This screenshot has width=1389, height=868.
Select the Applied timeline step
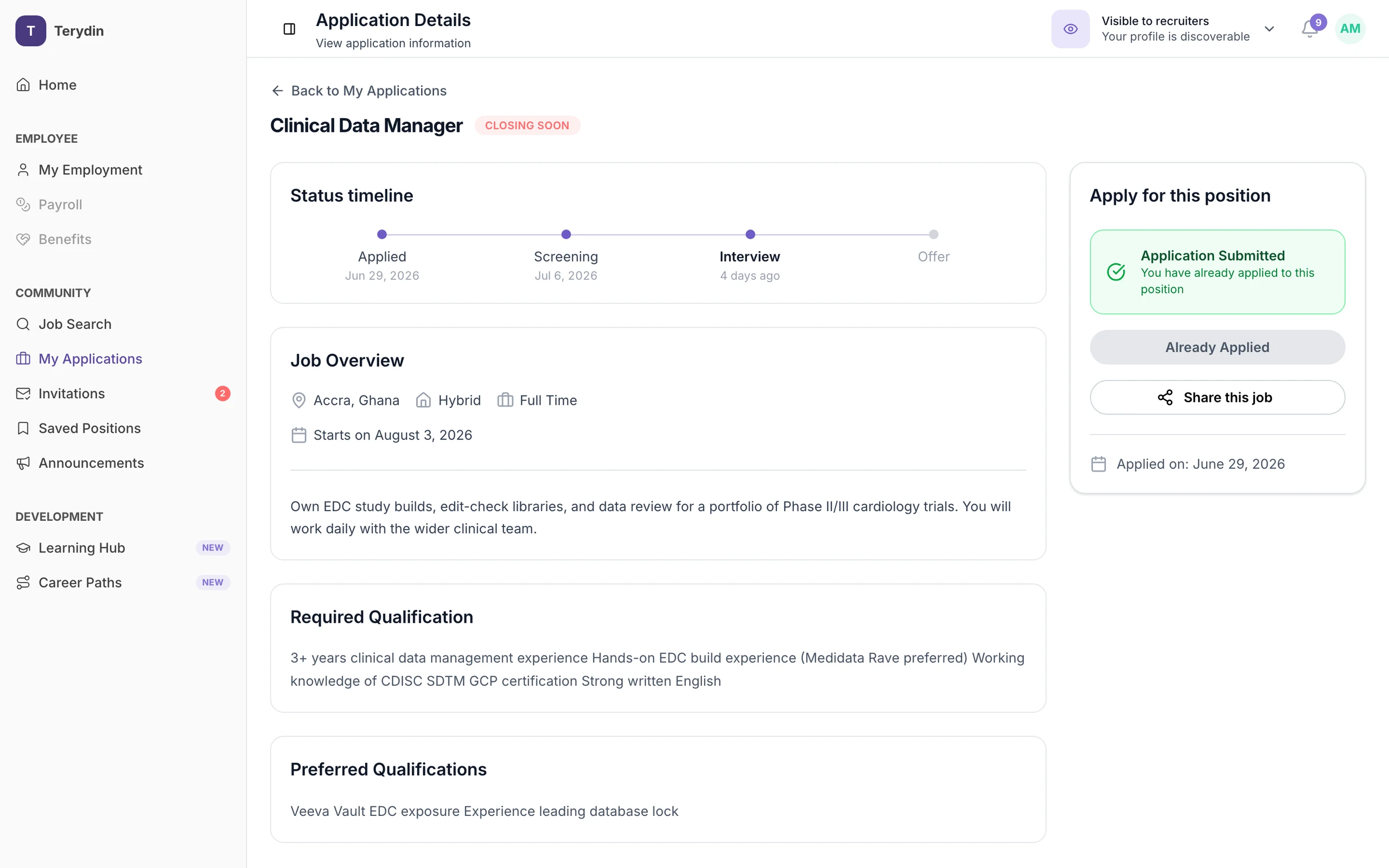pos(381,257)
